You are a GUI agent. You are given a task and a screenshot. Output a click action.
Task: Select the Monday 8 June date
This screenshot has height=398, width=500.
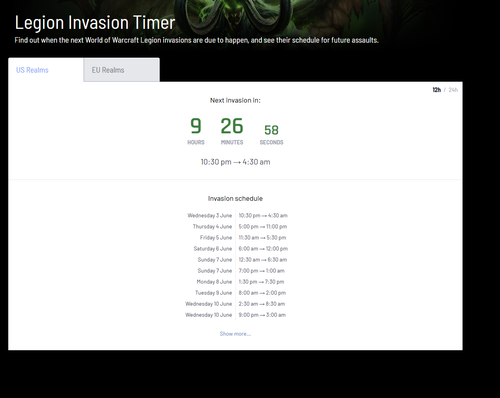214,282
